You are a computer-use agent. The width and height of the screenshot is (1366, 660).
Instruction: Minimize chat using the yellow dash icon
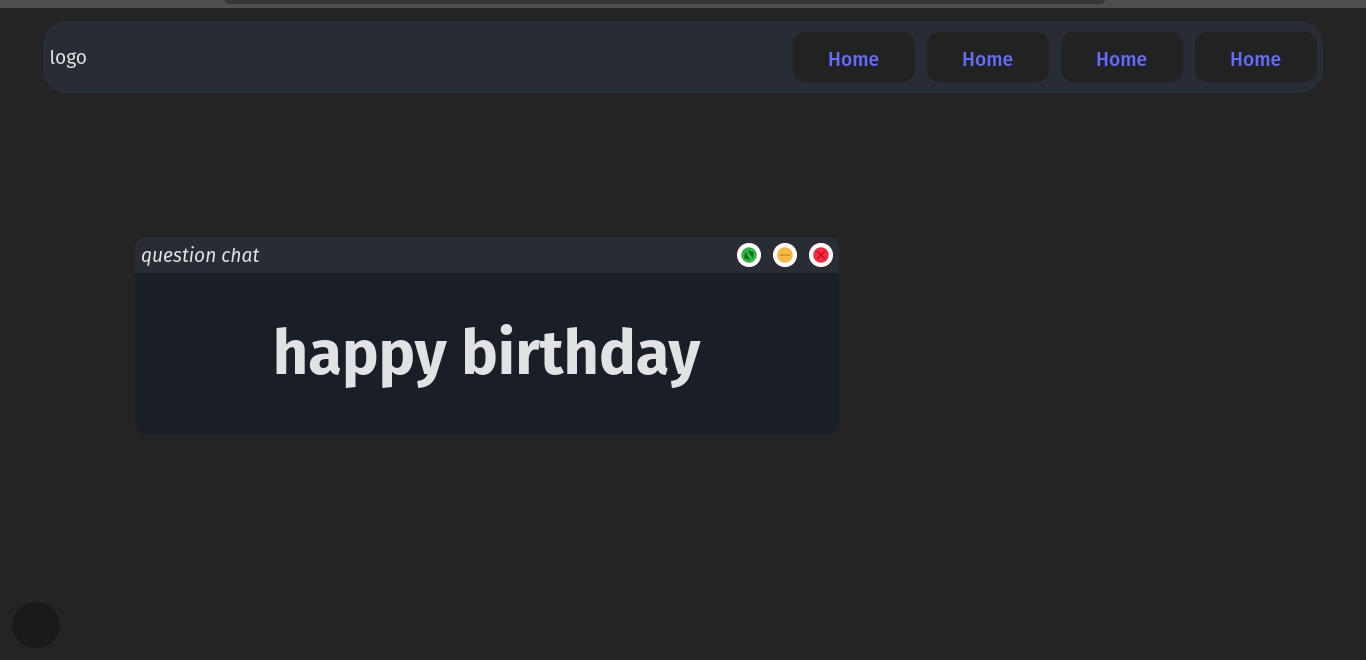[785, 255]
